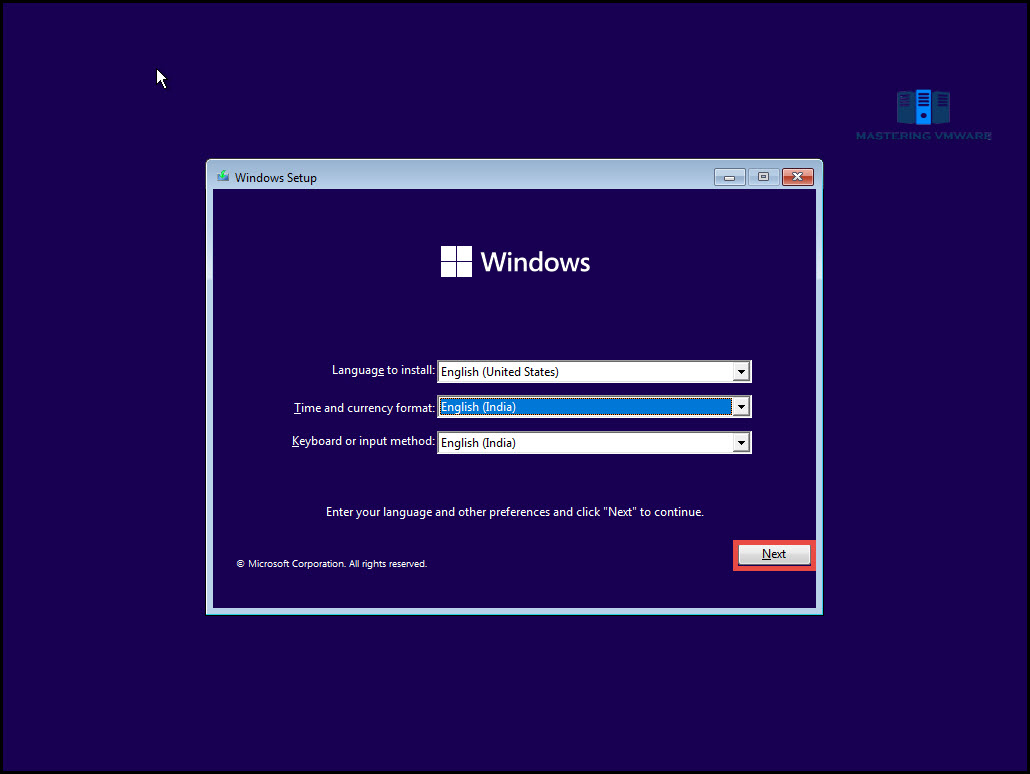The height and width of the screenshot is (774, 1030).
Task: Expand the Time and currency format arrow
Action: pyautogui.click(x=741, y=407)
